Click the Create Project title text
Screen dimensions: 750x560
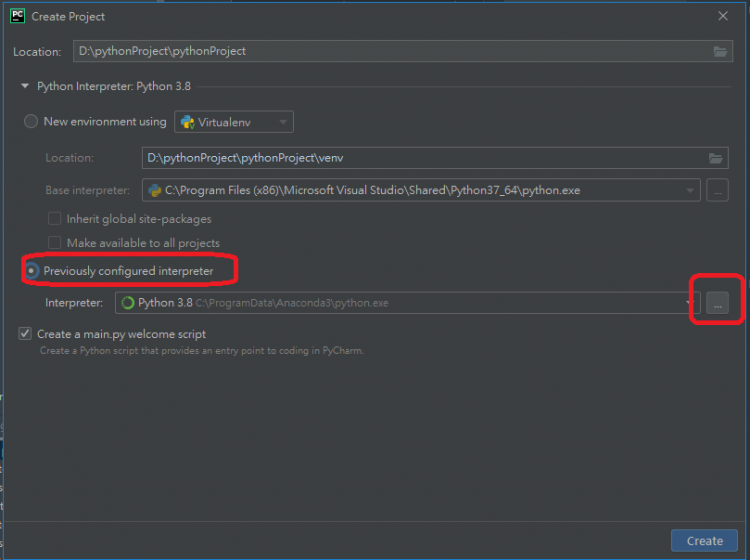pyautogui.click(x=68, y=17)
